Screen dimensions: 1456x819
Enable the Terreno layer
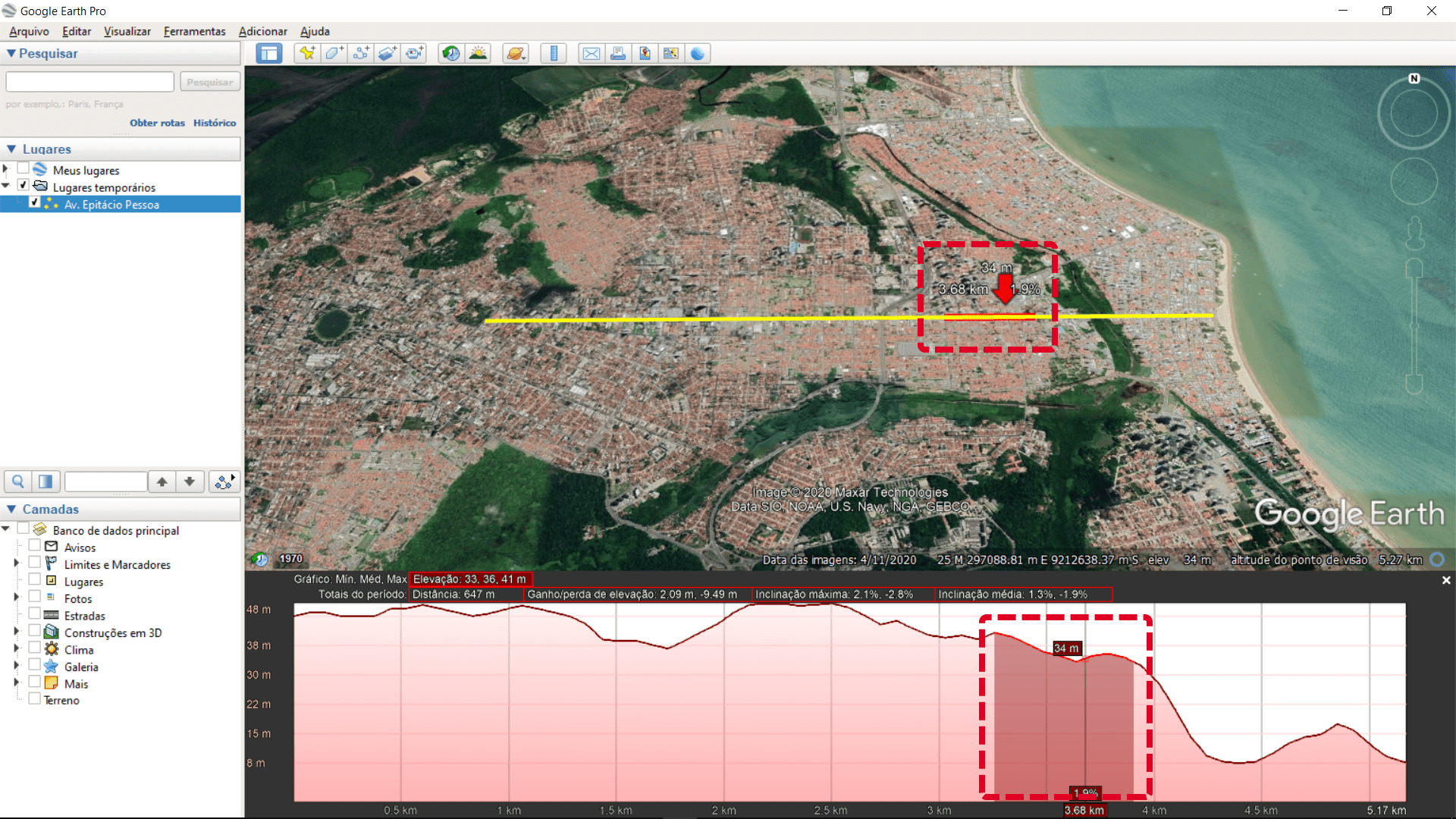coord(33,699)
